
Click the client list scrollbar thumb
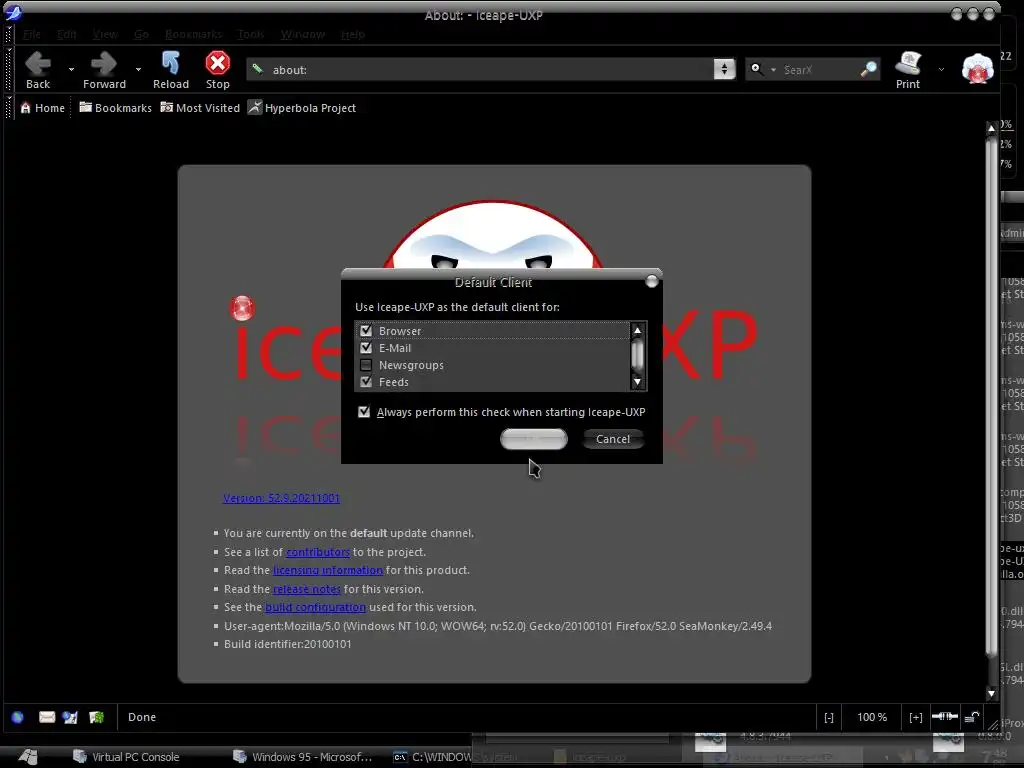637,356
